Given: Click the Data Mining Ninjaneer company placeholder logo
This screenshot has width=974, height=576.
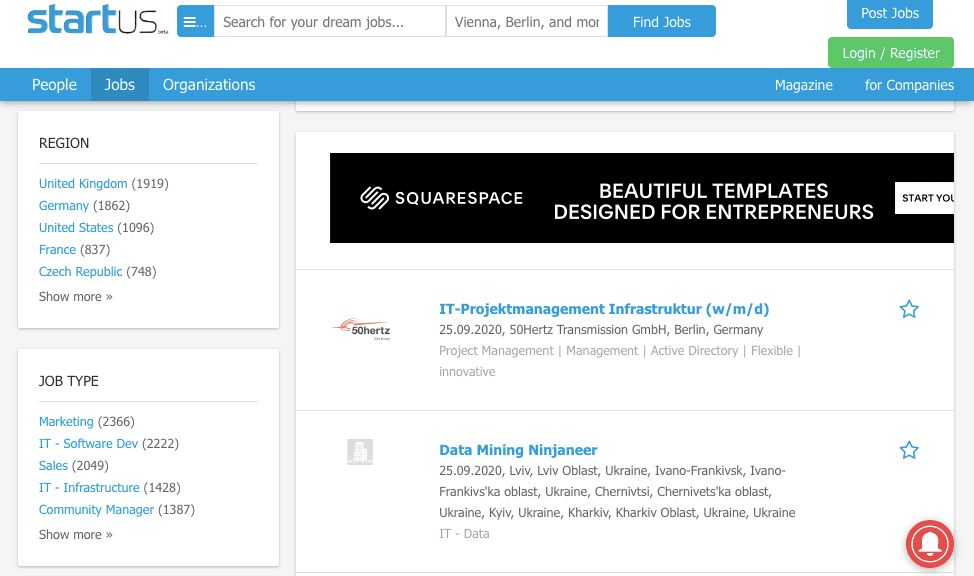Looking at the screenshot, I should (360, 452).
